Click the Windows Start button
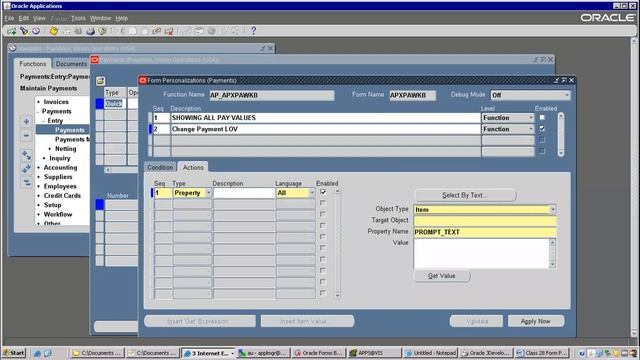 [13, 353]
